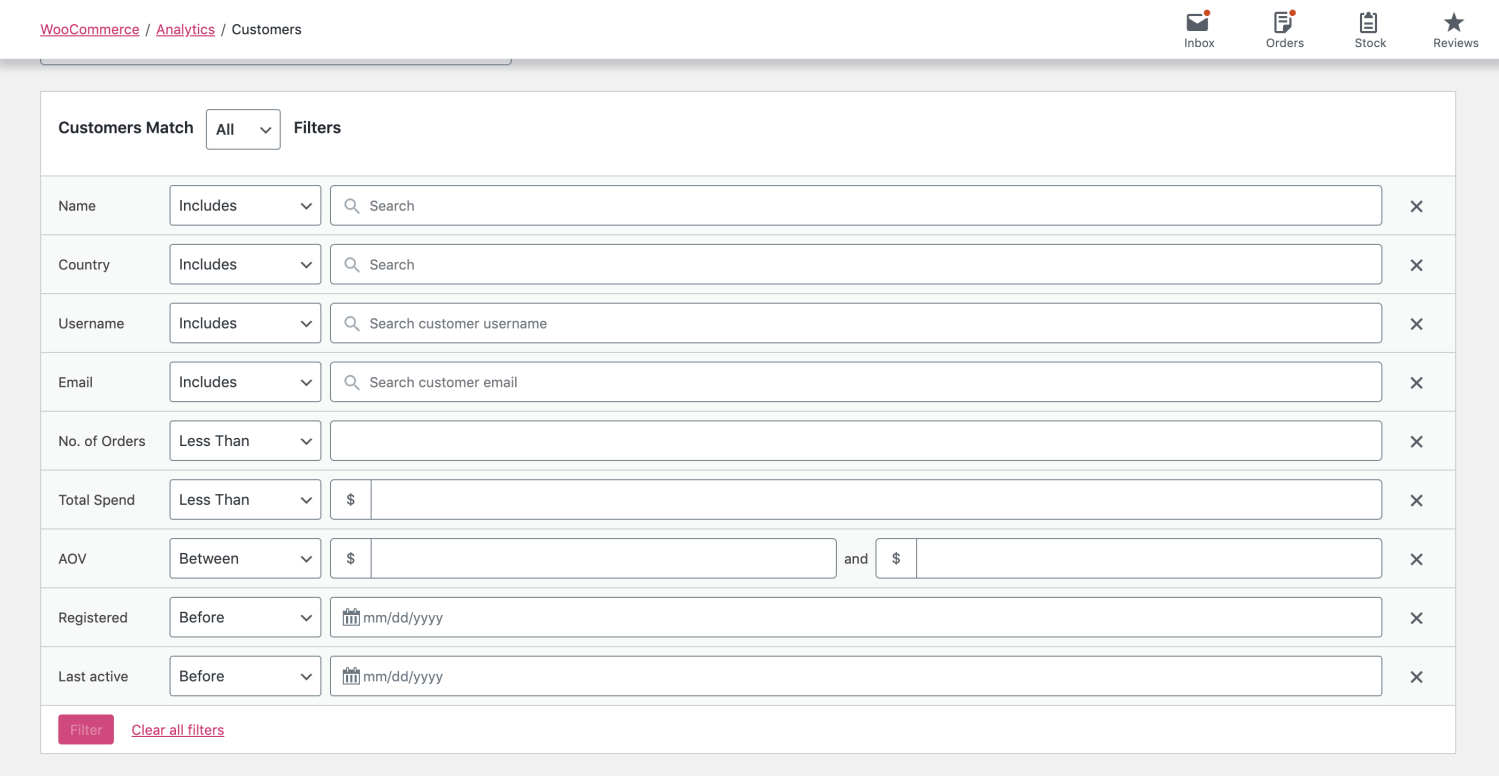Open the calendar icon in the Registered date field

(x=351, y=618)
